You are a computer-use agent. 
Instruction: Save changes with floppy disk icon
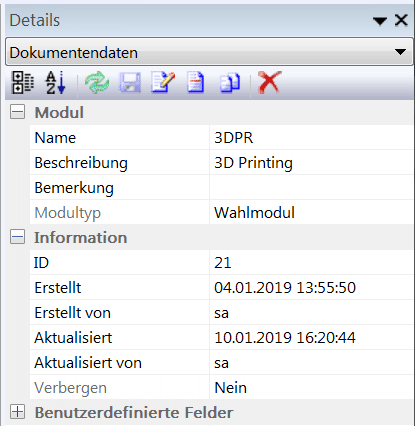130,82
